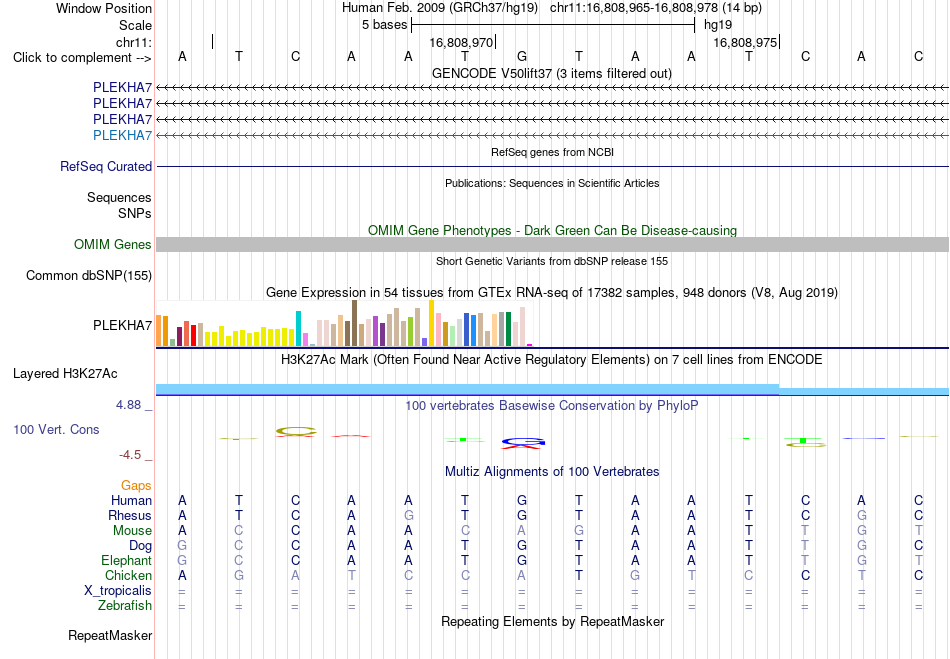950x659 pixels.
Task: Click the Zebrafish species label
Action: click(125, 606)
